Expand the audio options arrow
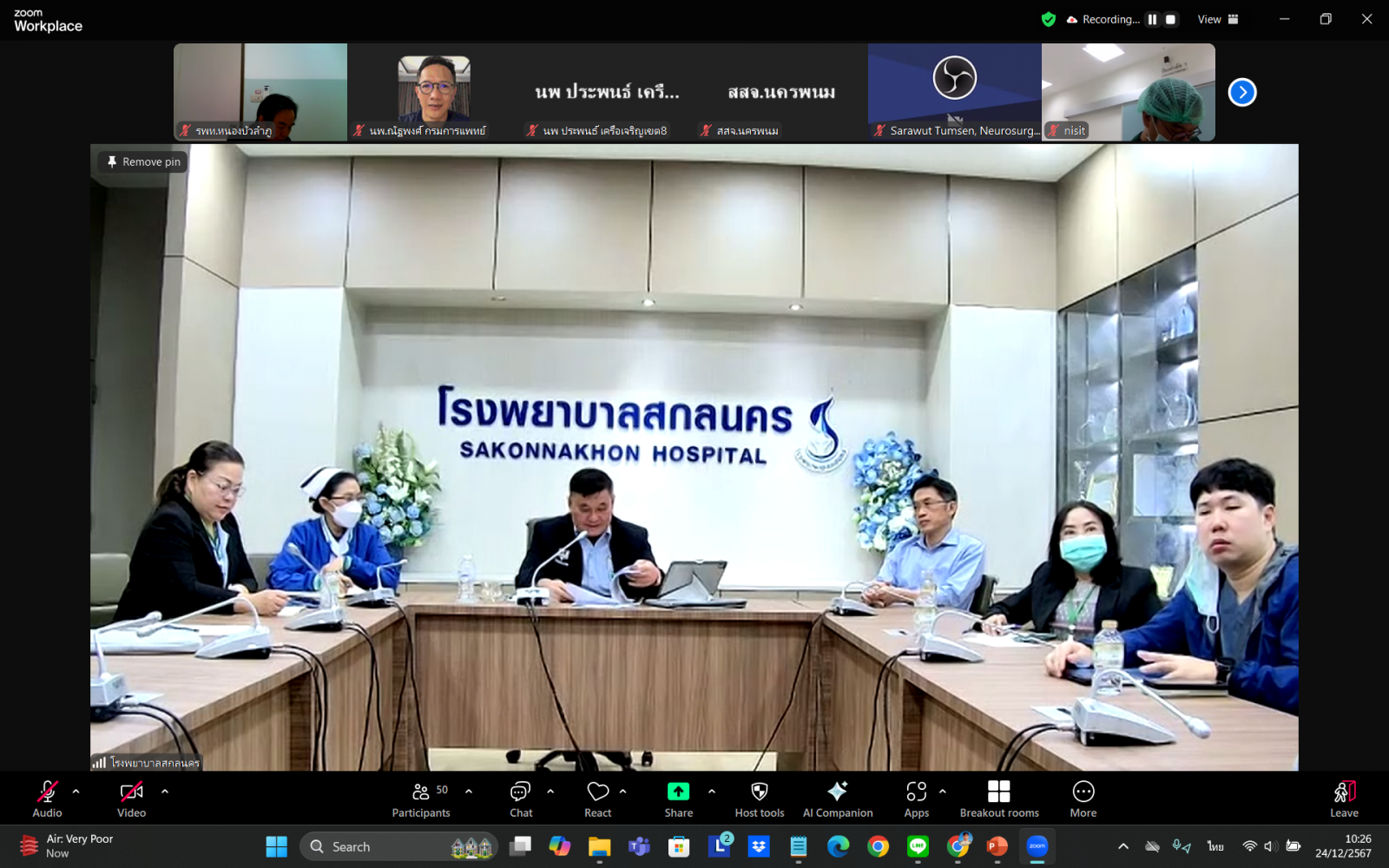 (x=76, y=792)
